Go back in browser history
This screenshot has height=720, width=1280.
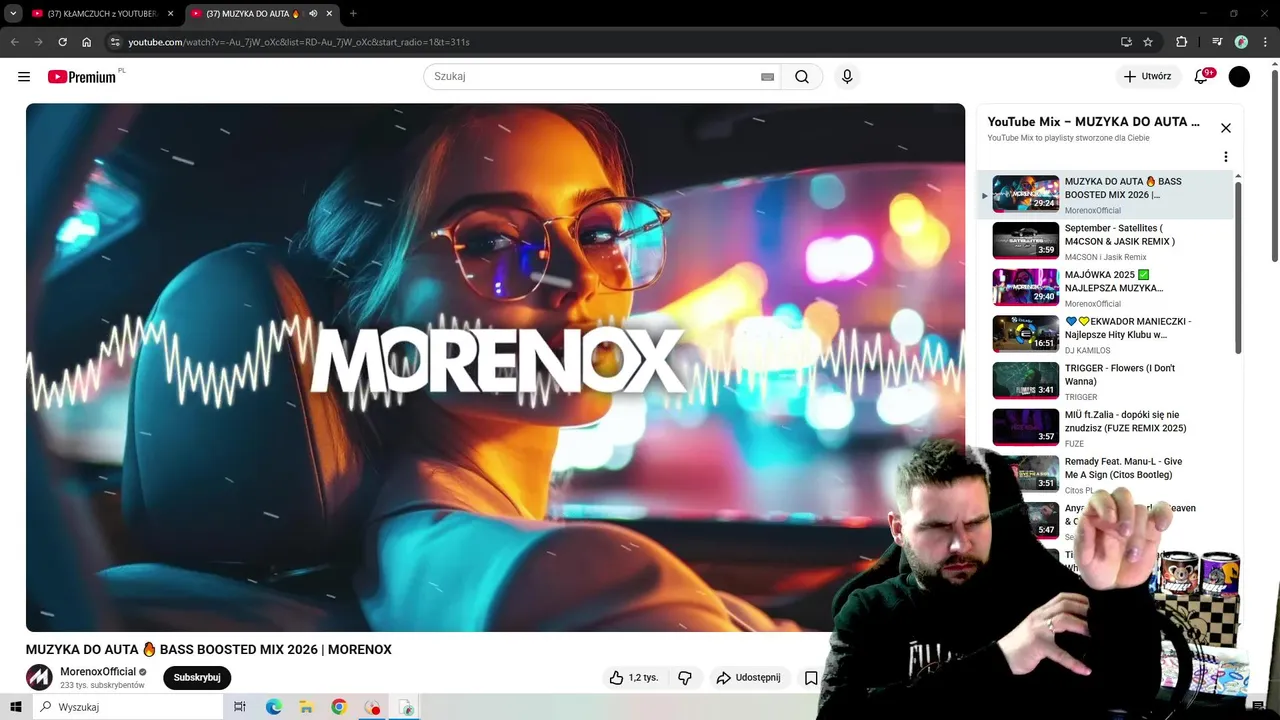point(14,42)
